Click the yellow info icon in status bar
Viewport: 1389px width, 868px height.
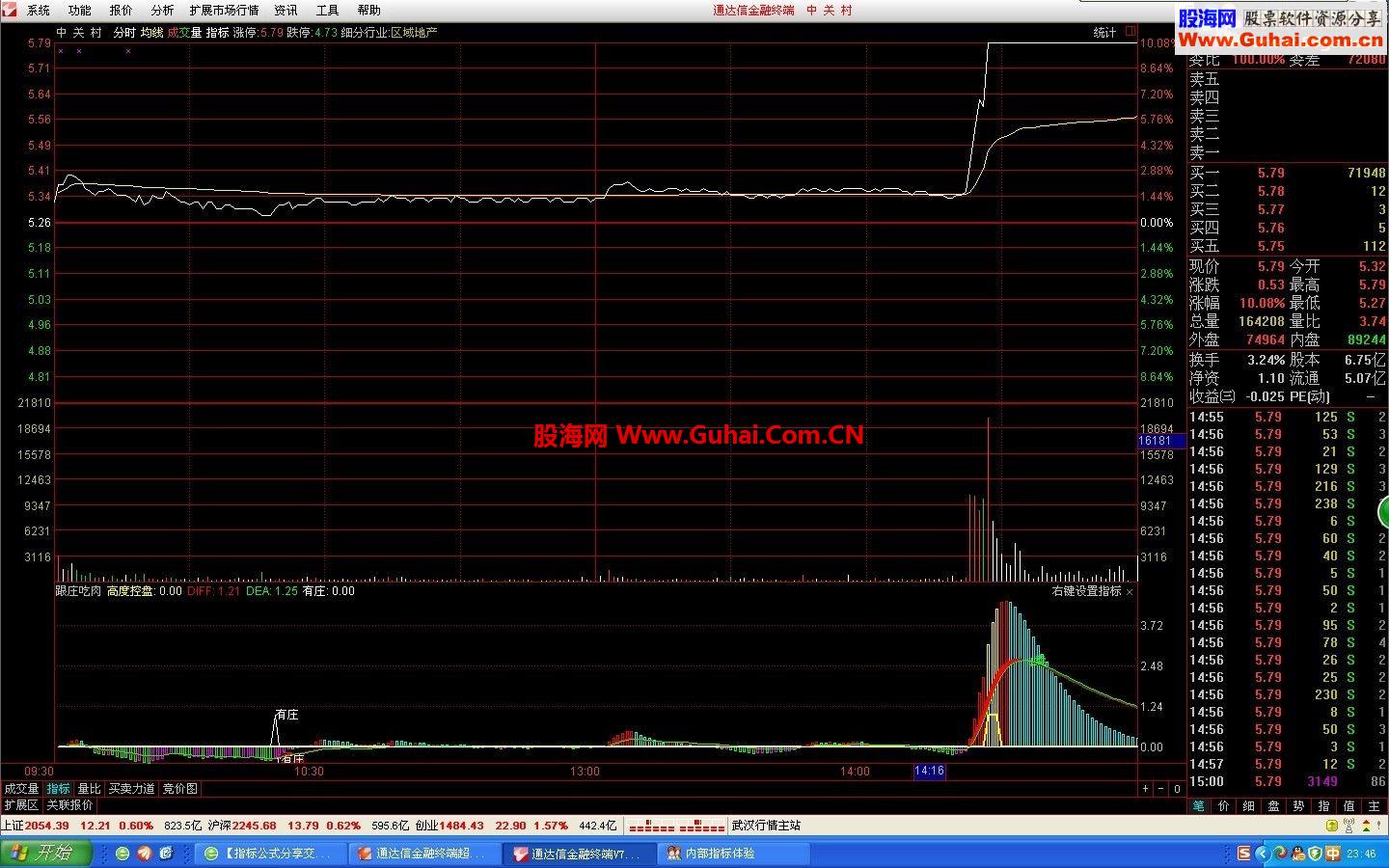pos(1331,826)
